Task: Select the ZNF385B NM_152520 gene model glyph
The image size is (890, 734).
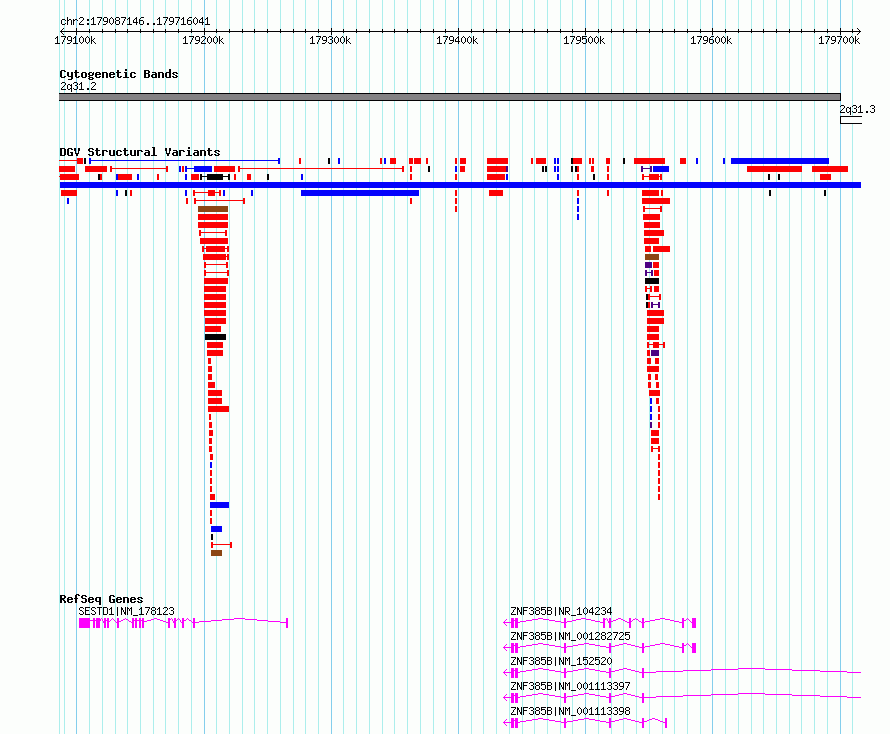Action: tap(682, 673)
